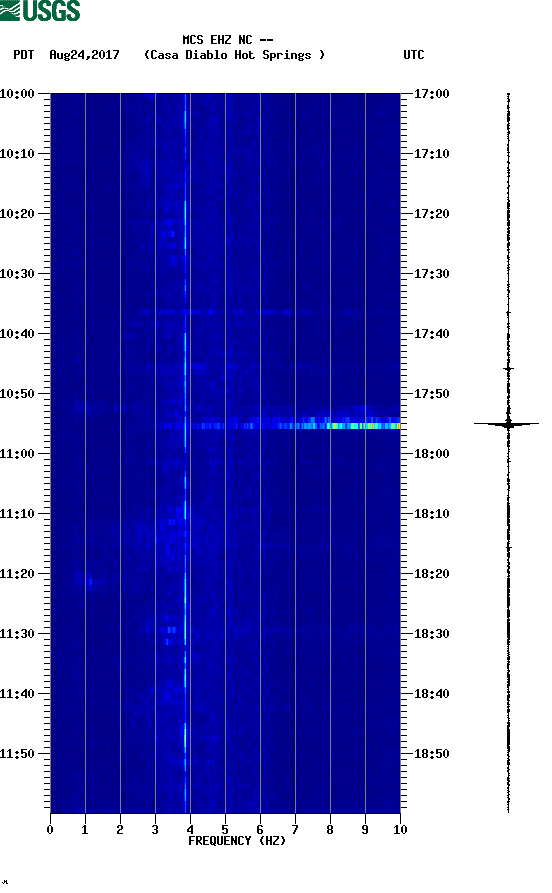Click the 10:50 PDT time label
Viewport: 552px width, 893px height.
pos(17,394)
